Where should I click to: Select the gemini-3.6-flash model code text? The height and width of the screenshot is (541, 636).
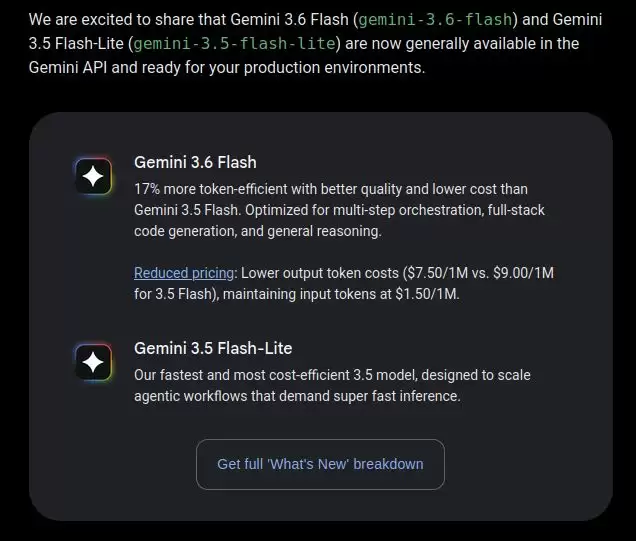coord(435,19)
